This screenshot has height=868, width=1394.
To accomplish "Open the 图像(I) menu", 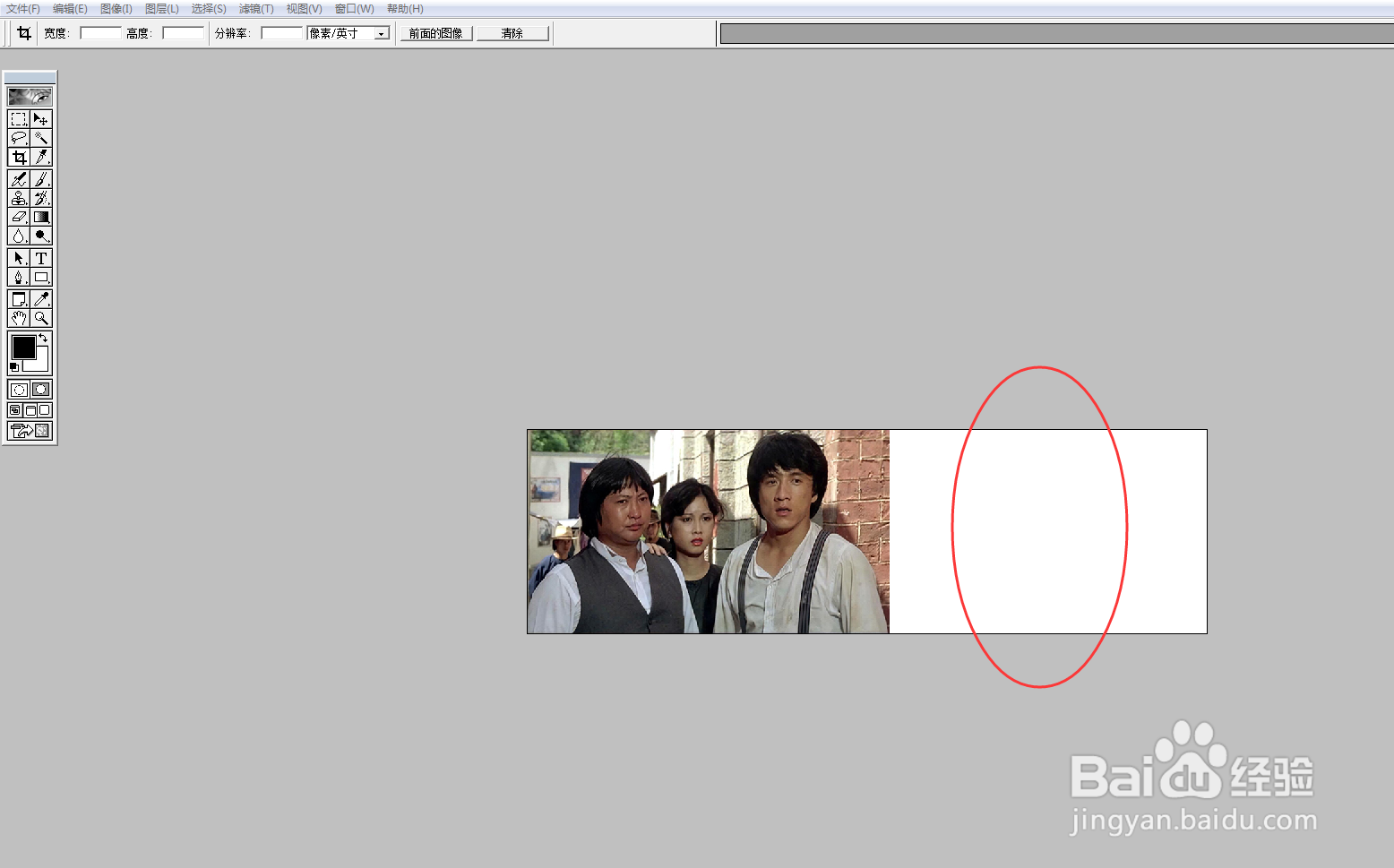I will [116, 9].
